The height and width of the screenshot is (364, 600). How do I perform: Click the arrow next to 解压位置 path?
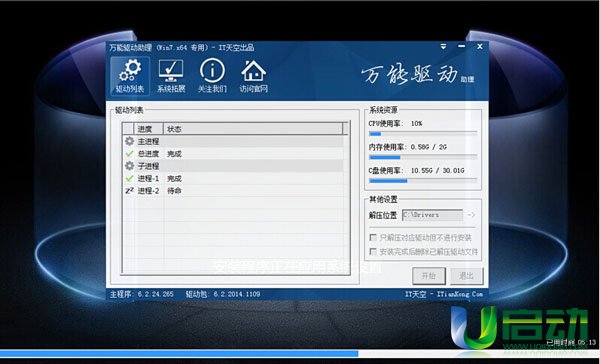point(471,215)
